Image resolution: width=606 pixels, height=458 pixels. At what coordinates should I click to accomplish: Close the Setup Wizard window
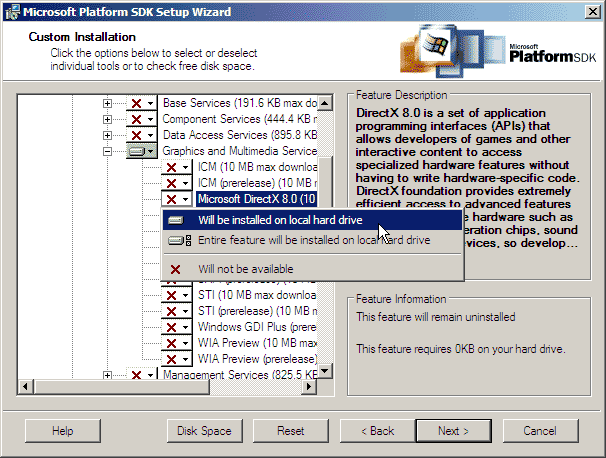(592, 12)
